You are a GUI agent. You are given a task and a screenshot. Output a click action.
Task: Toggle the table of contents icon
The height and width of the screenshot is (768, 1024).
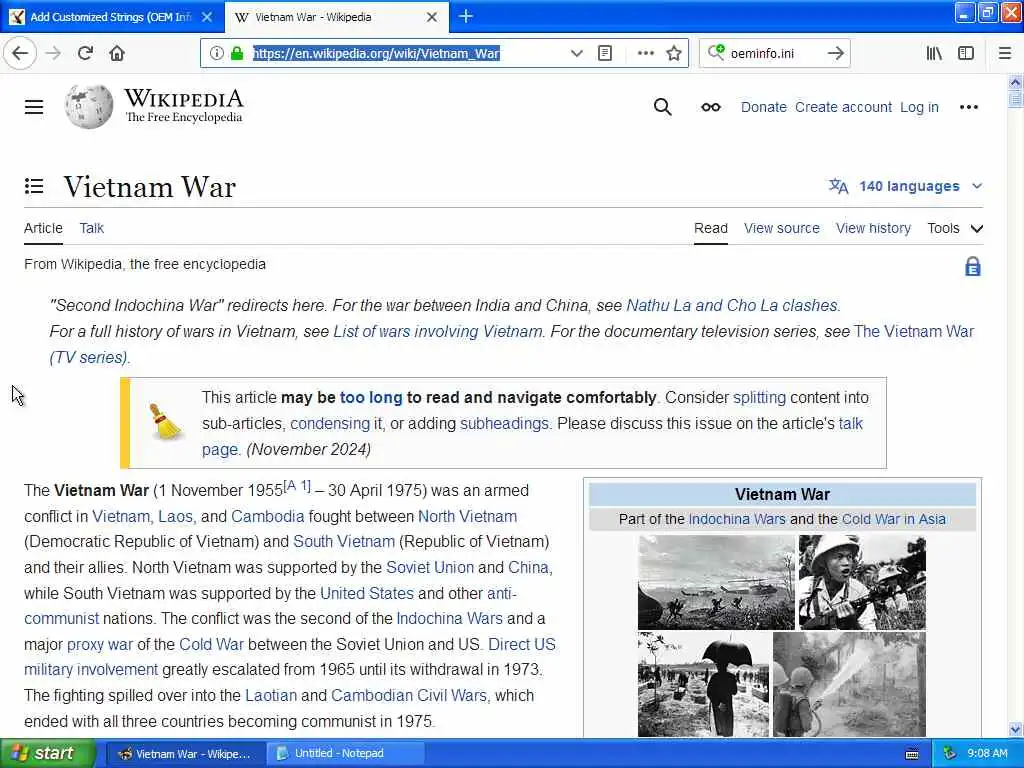point(34,186)
